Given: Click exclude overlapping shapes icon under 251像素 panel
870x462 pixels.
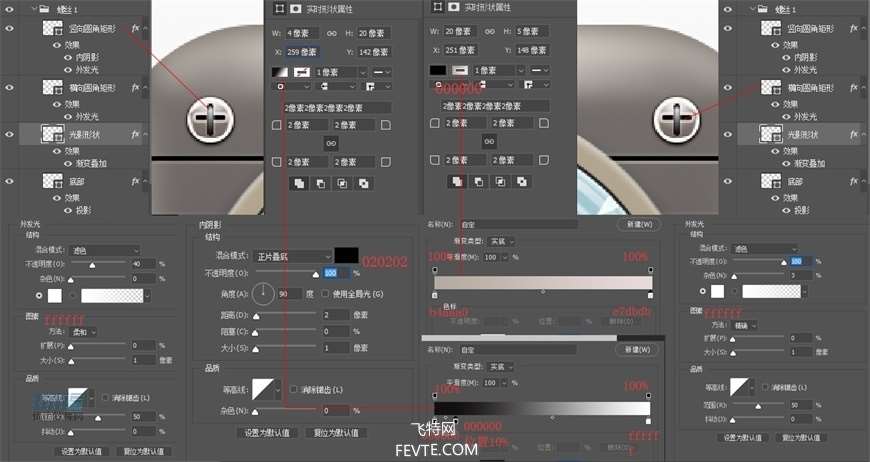Looking at the screenshot, I should pos(522,182).
